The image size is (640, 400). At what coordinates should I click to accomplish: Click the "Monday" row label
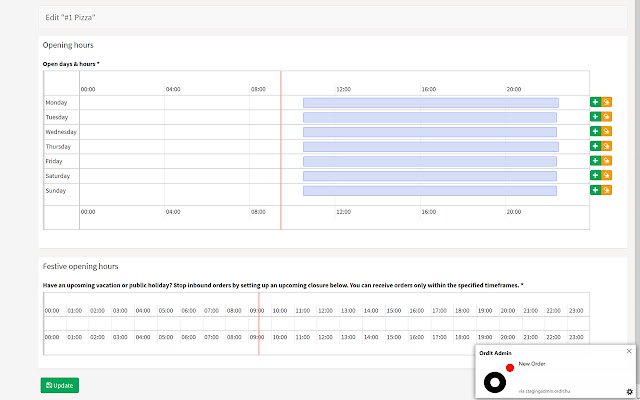point(56,102)
